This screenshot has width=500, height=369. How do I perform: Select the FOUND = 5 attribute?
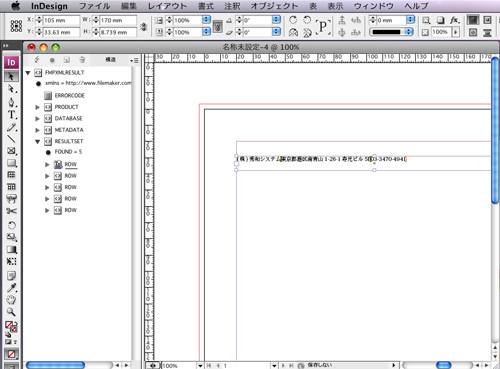point(64,152)
